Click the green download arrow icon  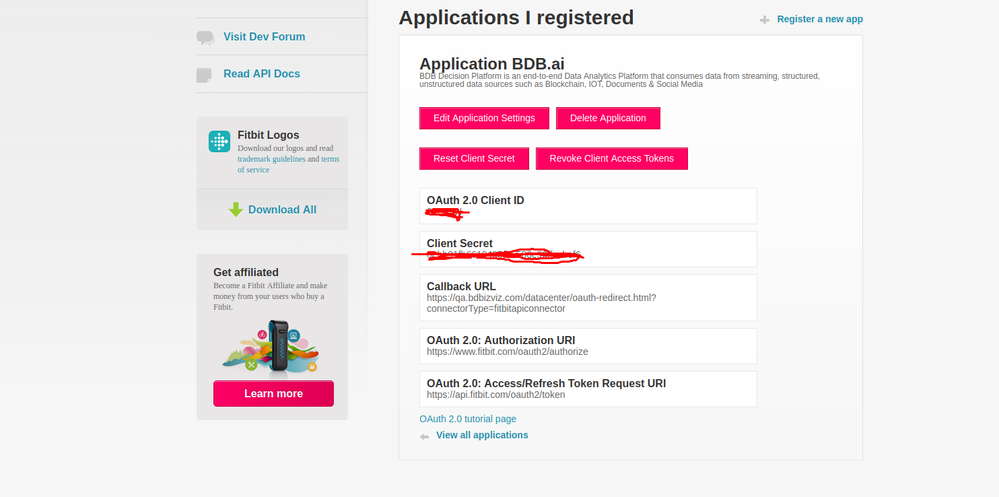(x=236, y=210)
